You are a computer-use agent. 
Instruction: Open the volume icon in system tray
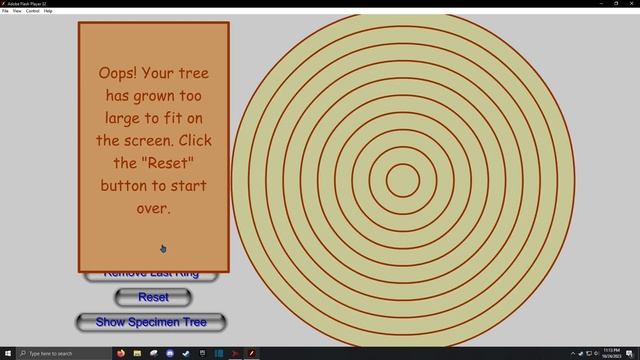point(596,353)
